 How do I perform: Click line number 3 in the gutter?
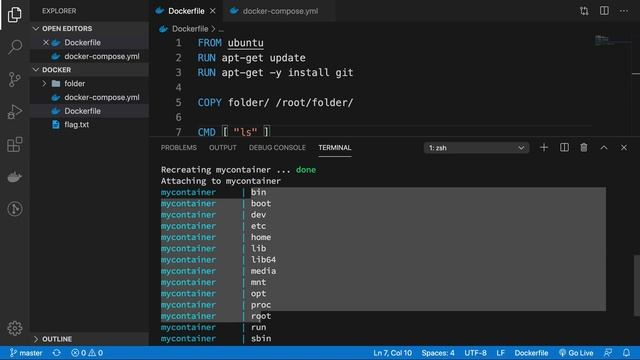point(178,73)
